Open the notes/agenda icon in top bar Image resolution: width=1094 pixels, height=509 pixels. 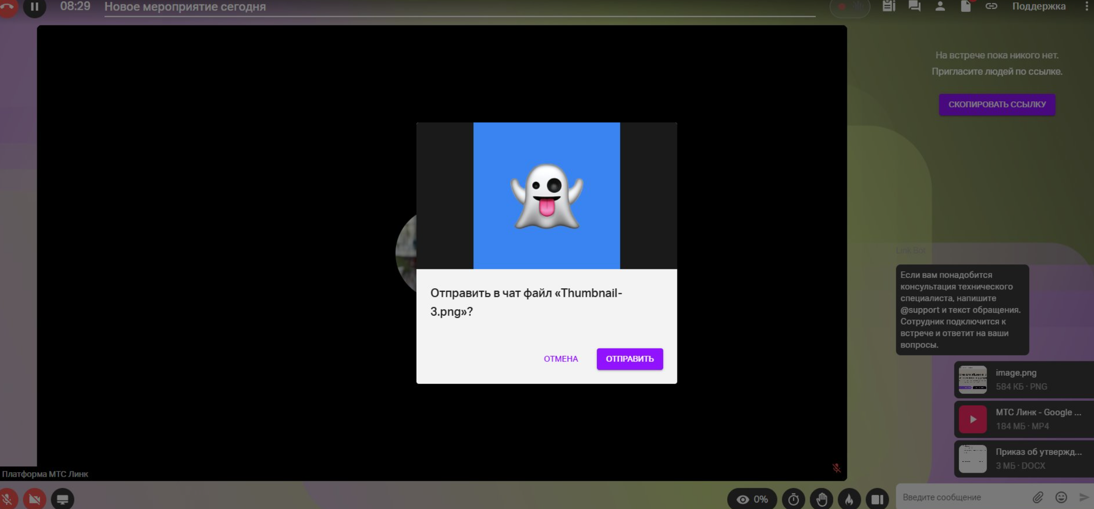(888, 6)
